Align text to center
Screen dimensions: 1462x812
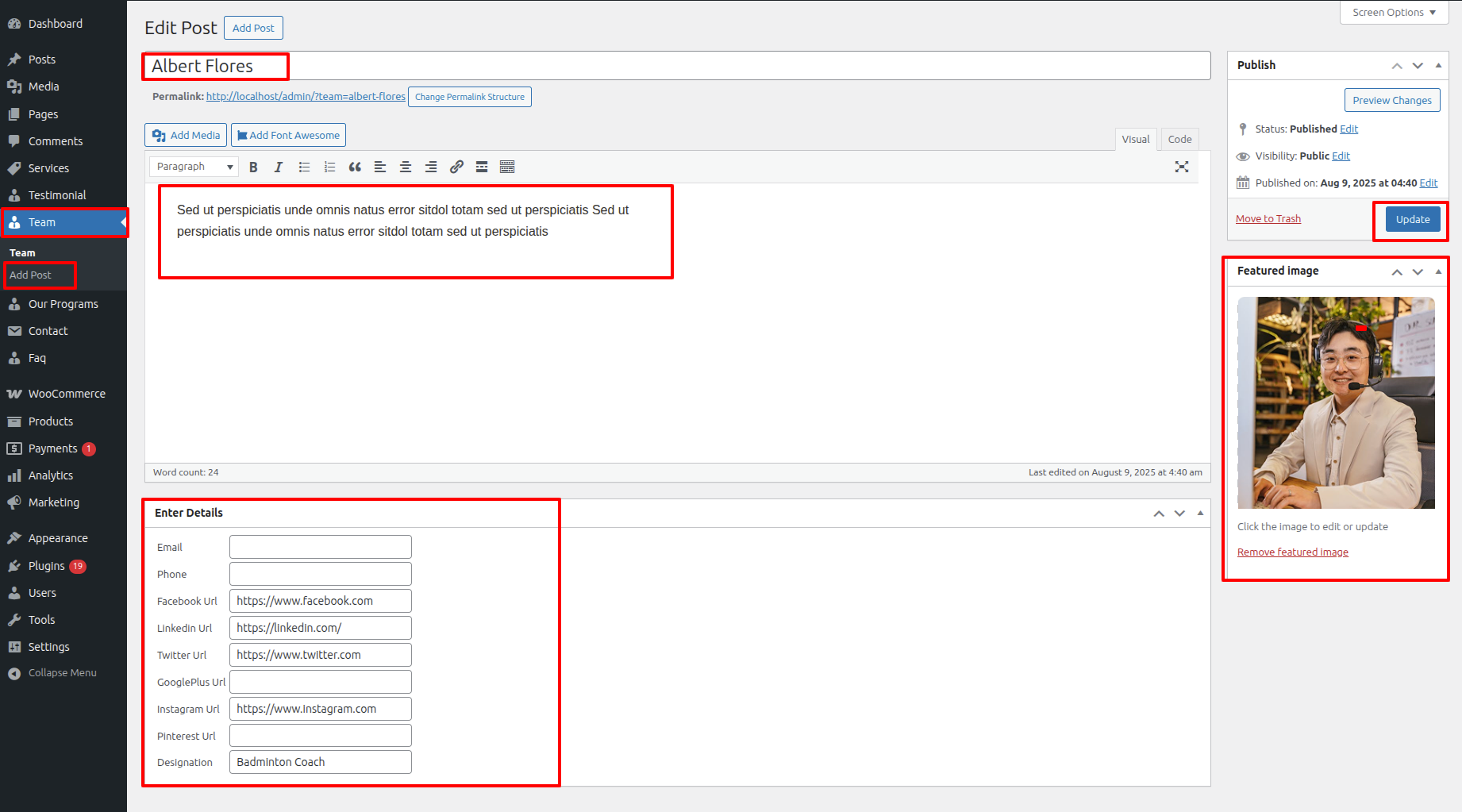pos(406,167)
